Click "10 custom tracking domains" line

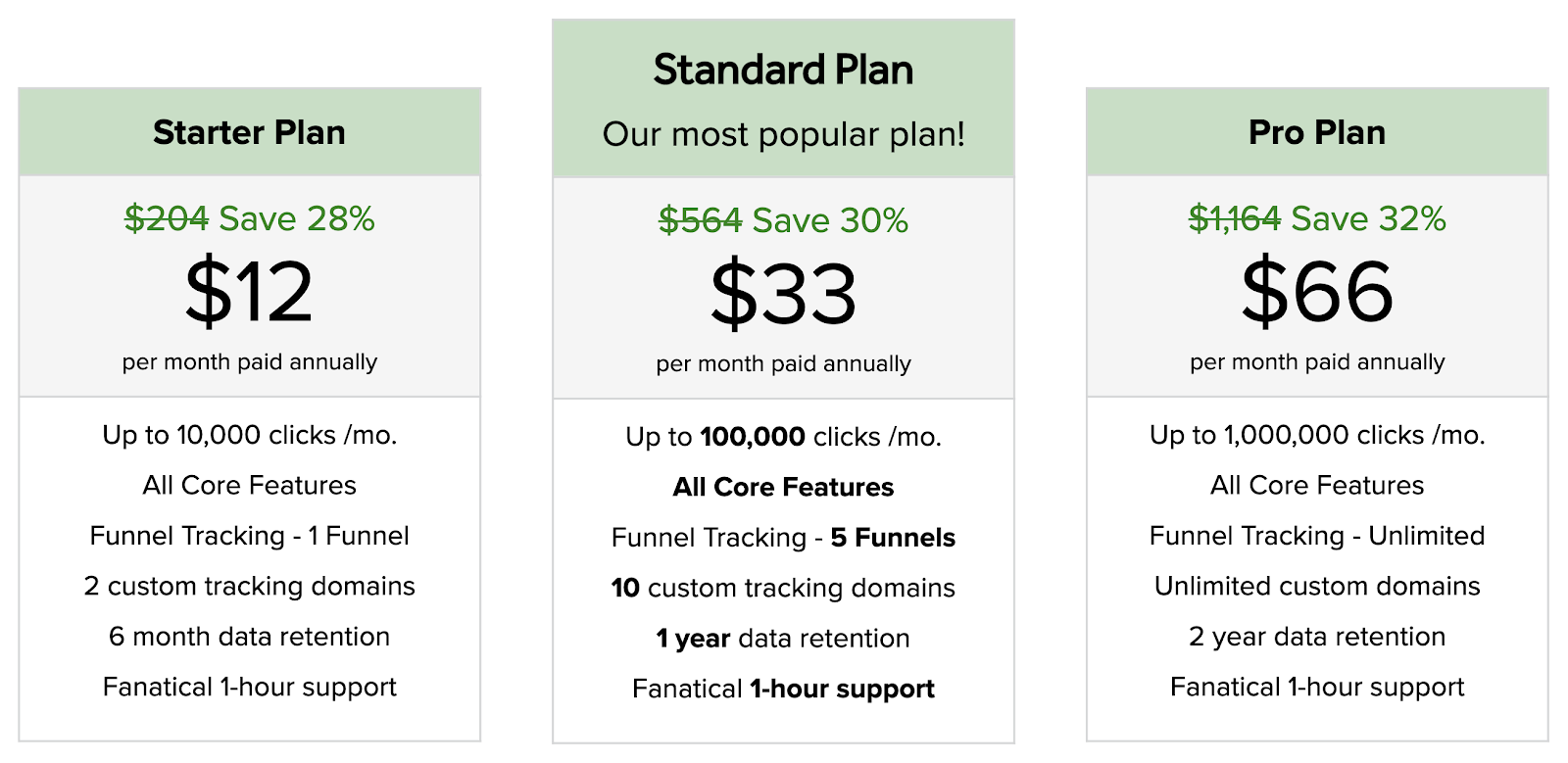783,588
